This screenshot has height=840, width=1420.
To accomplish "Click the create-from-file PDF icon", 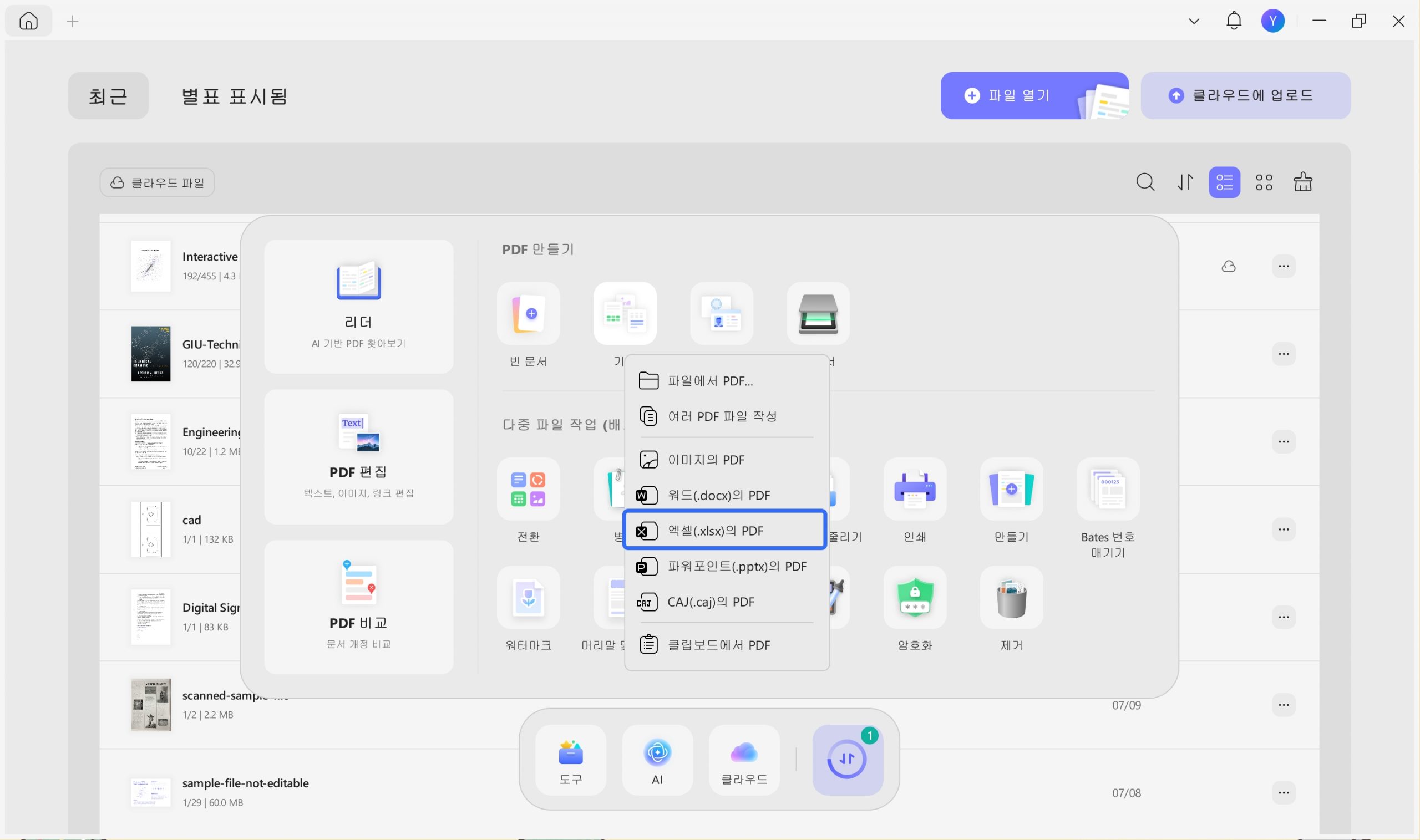I will point(625,314).
